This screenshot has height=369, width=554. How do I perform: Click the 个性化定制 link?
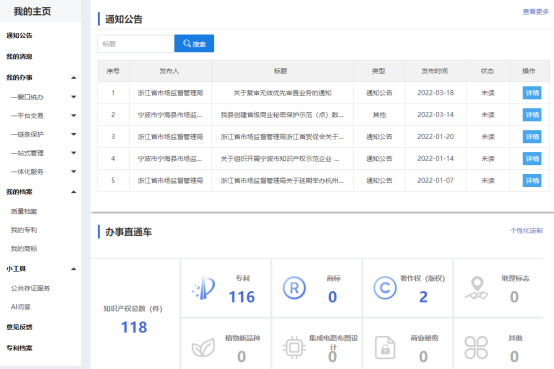526,231
